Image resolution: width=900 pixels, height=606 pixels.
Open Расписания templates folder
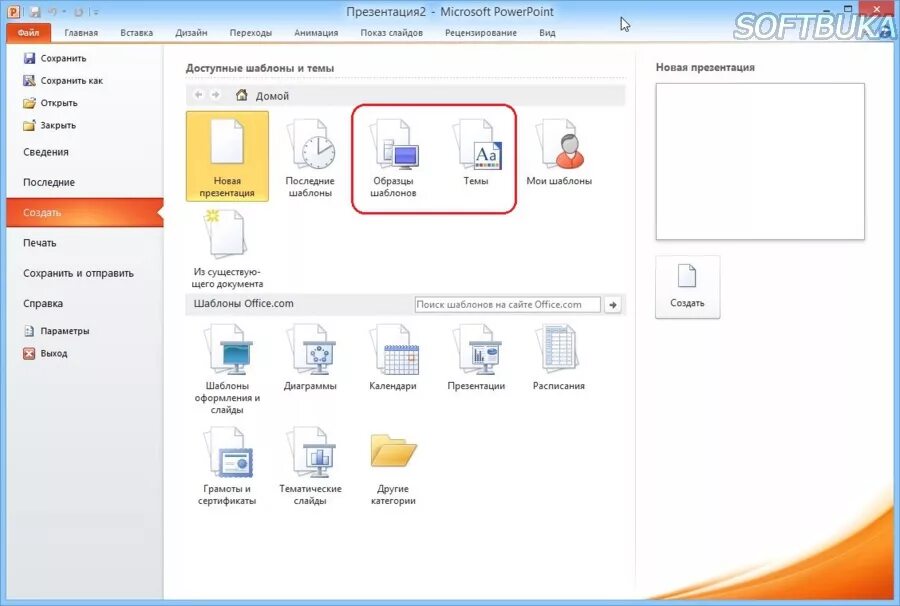(x=559, y=357)
